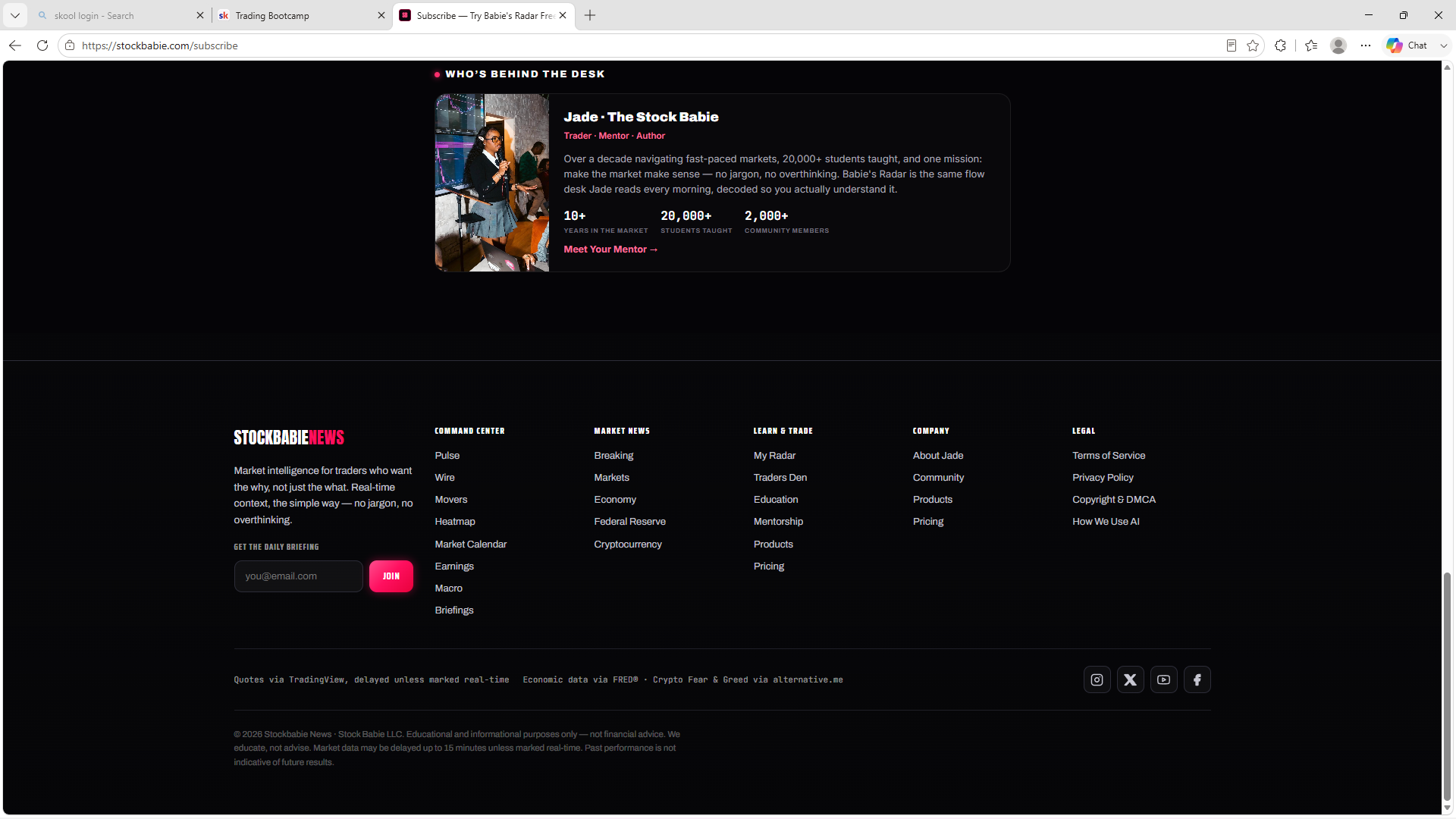Click the scrollbar down arrow
This screenshot has height=819, width=1456.
pos(1447,808)
